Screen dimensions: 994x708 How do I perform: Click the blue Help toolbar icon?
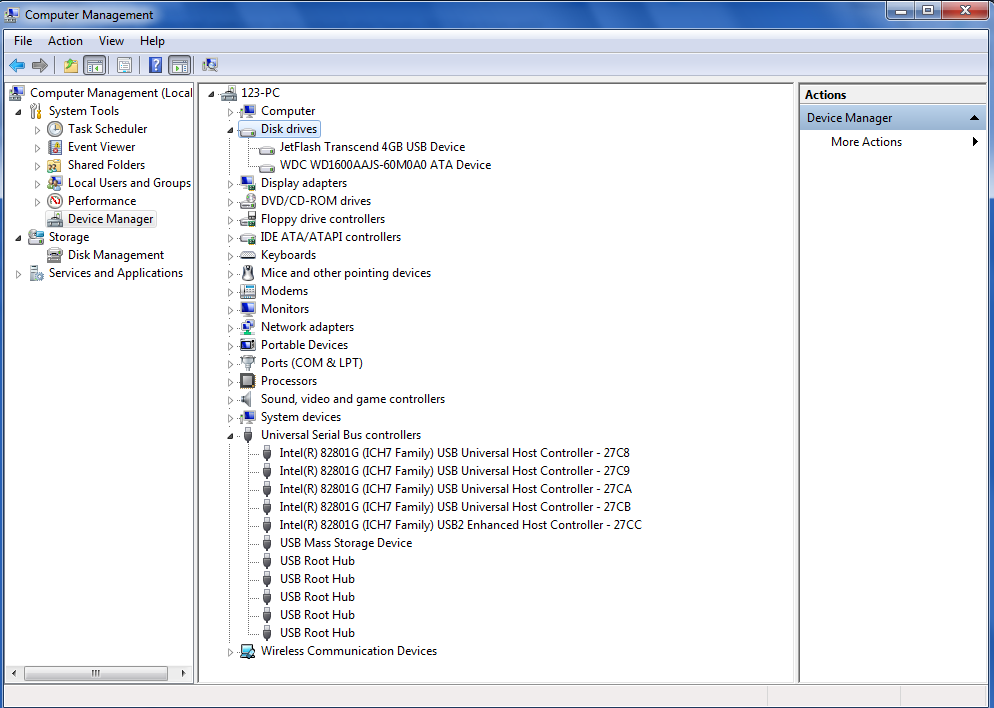[x=155, y=65]
